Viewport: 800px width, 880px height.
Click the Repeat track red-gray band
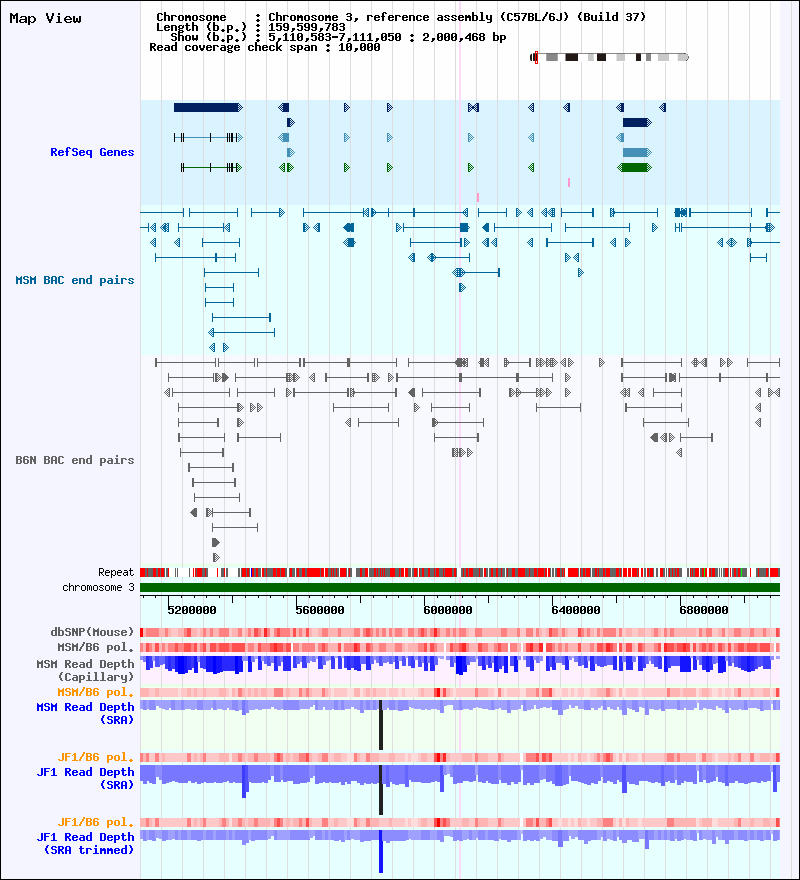tap(460, 572)
